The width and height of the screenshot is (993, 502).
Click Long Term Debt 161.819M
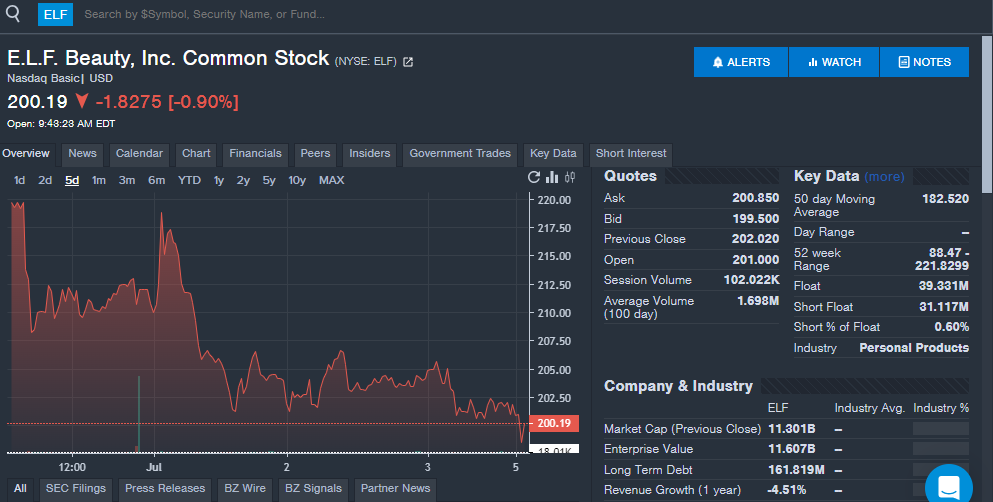click(796, 470)
